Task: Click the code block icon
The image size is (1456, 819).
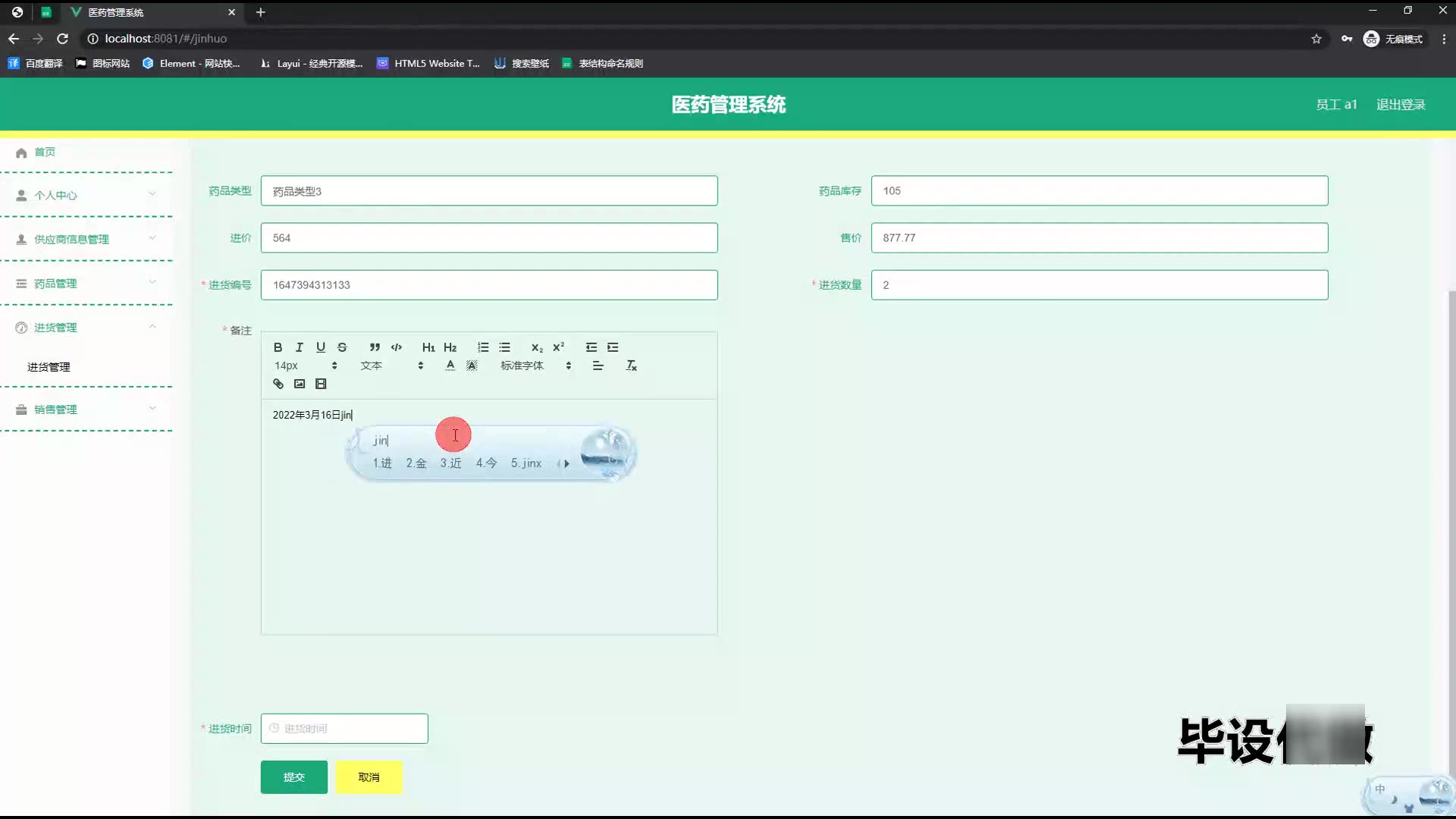Action: (x=396, y=347)
